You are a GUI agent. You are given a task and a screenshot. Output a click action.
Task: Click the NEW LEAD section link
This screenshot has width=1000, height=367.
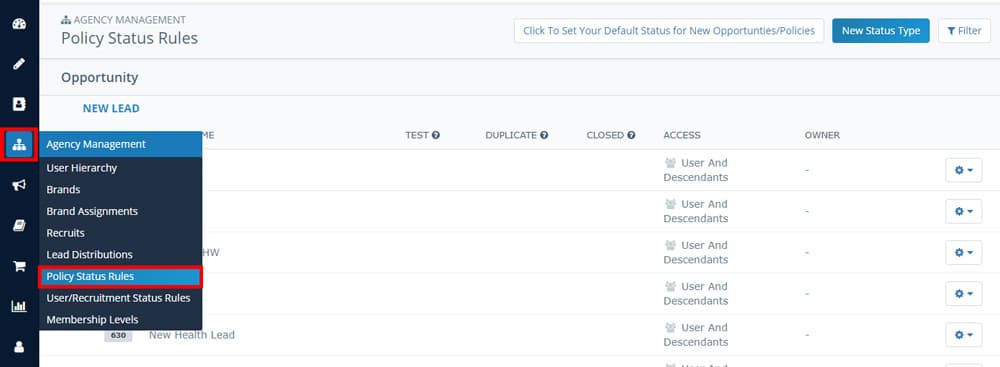(x=111, y=109)
